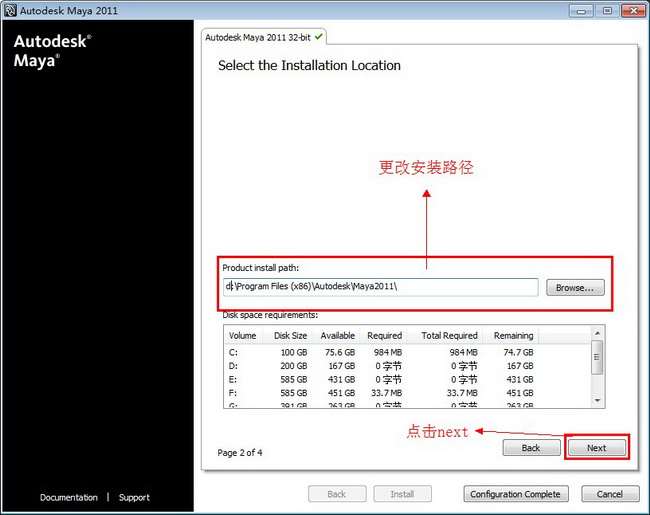Click the Remaining column header
The image size is (650, 515).
513,335
